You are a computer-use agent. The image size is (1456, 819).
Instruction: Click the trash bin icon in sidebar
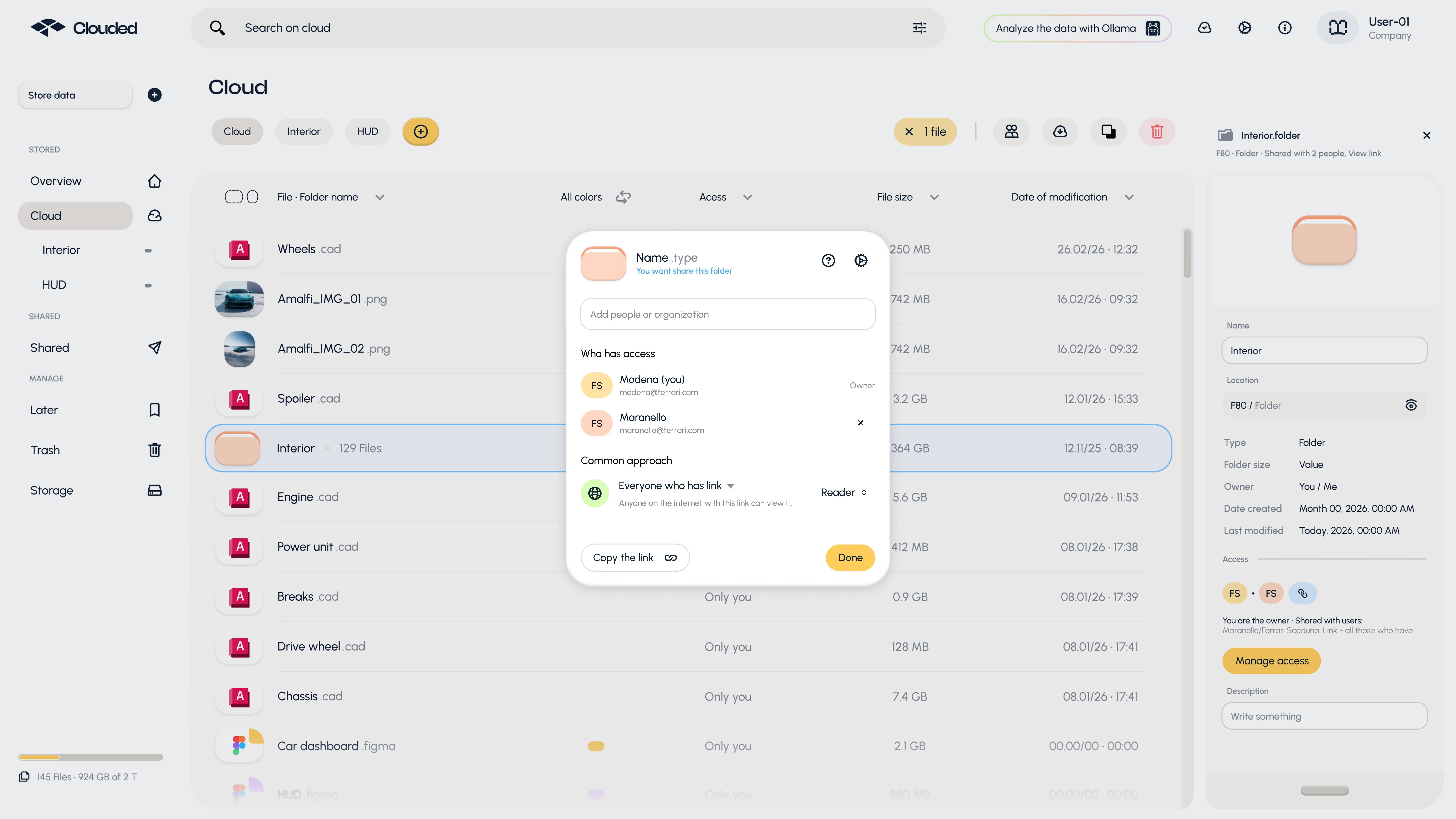[x=154, y=450]
